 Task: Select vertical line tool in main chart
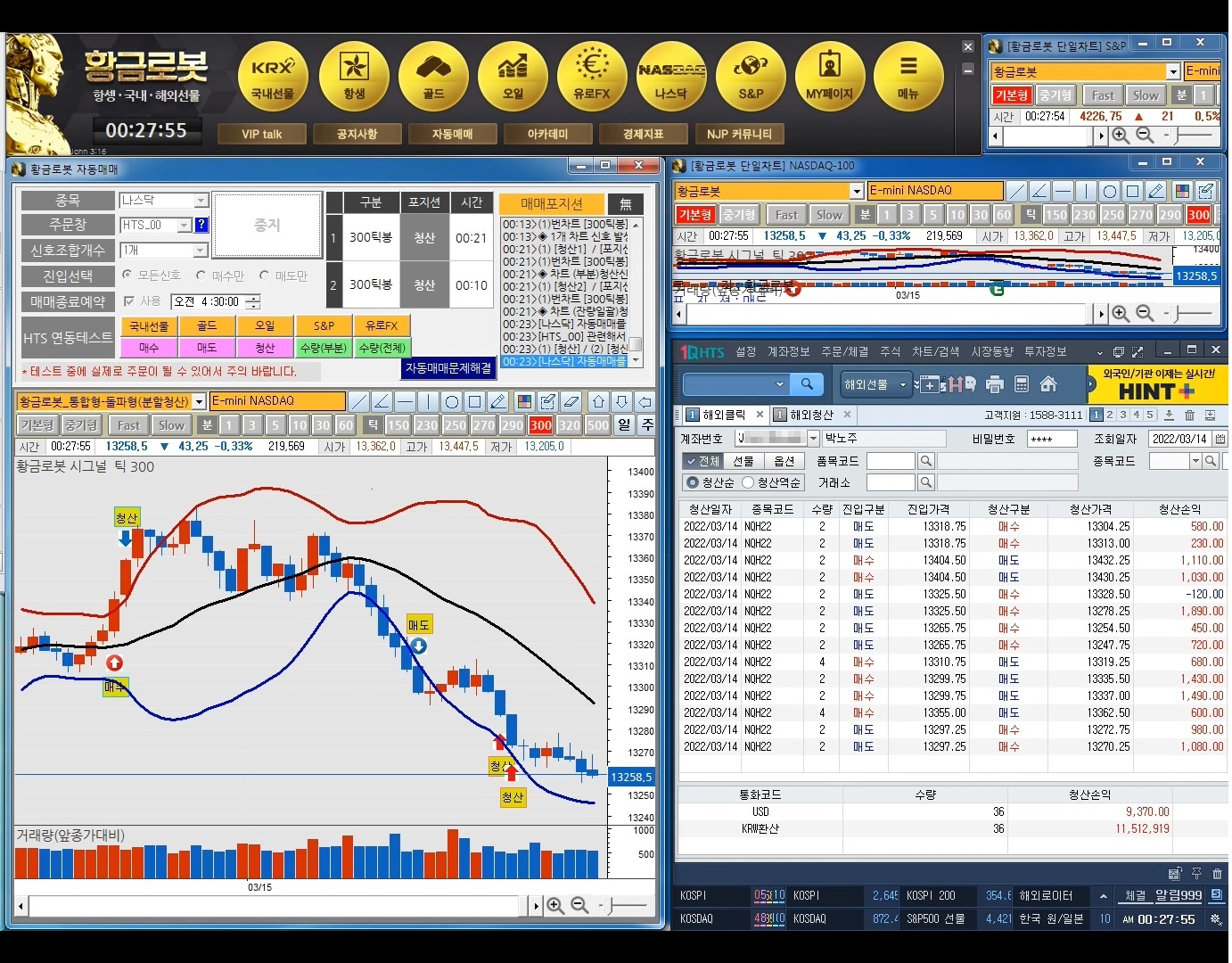(428, 401)
